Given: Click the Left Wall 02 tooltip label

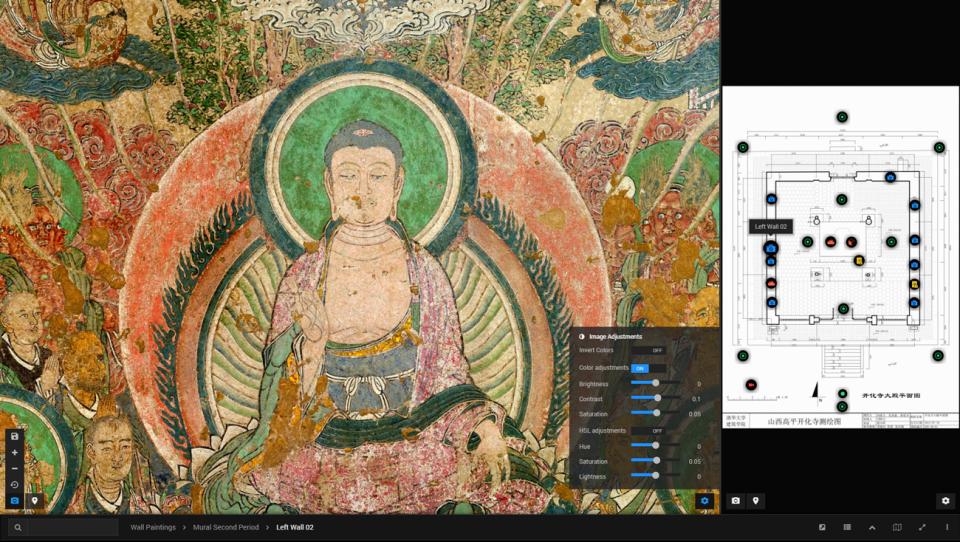Looking at the screenshot, I should (x=771, y=227).
